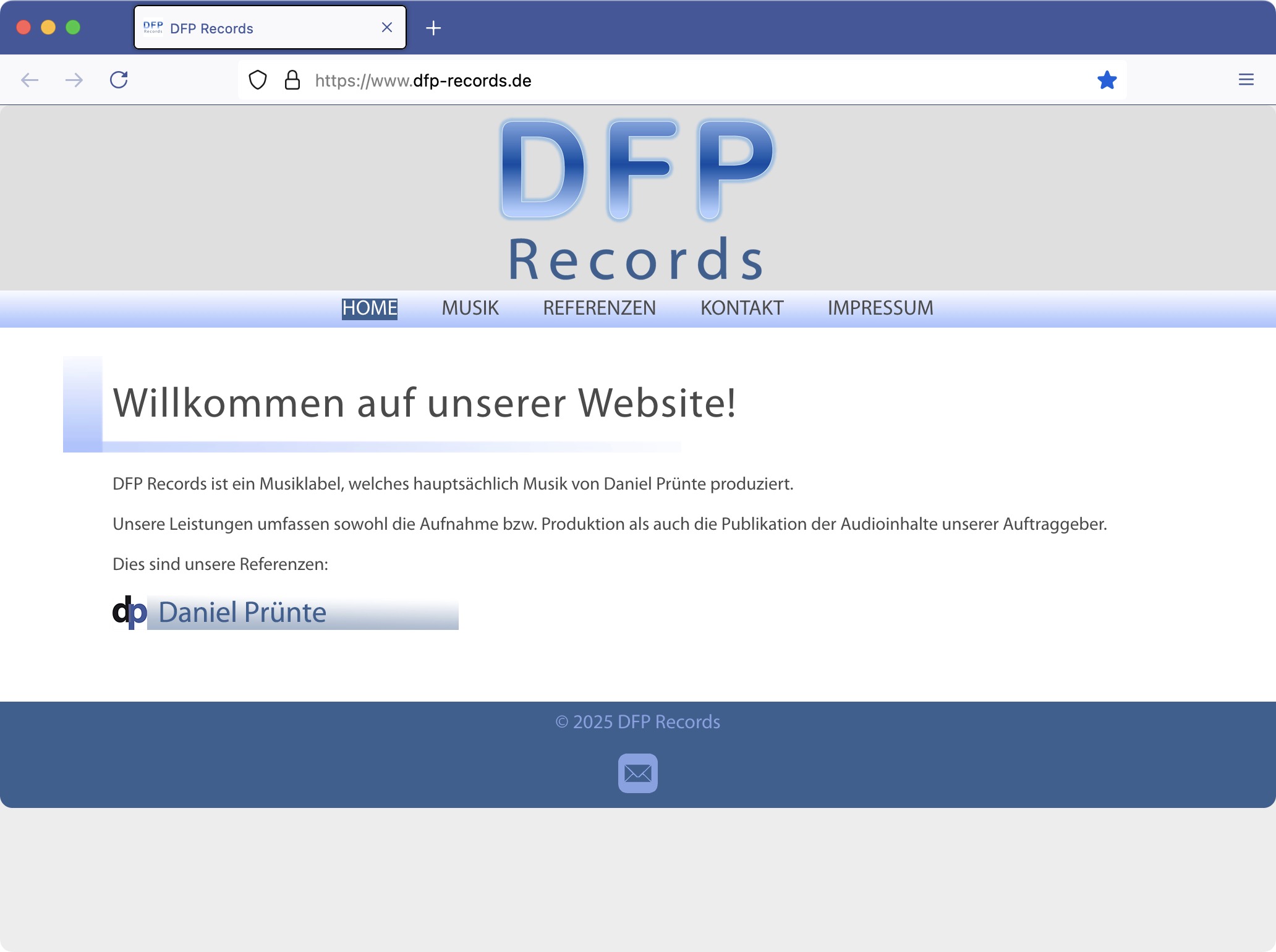1276x952 pixels.
Task: Click the dp logo beside Daniel Prünte
Action: pos(129,612)
